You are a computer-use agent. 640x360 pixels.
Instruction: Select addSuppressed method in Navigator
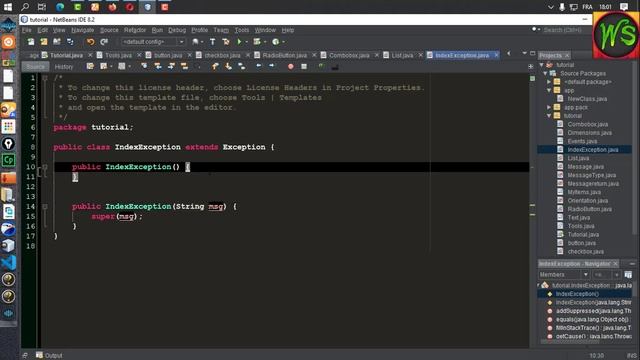[593, 311]
